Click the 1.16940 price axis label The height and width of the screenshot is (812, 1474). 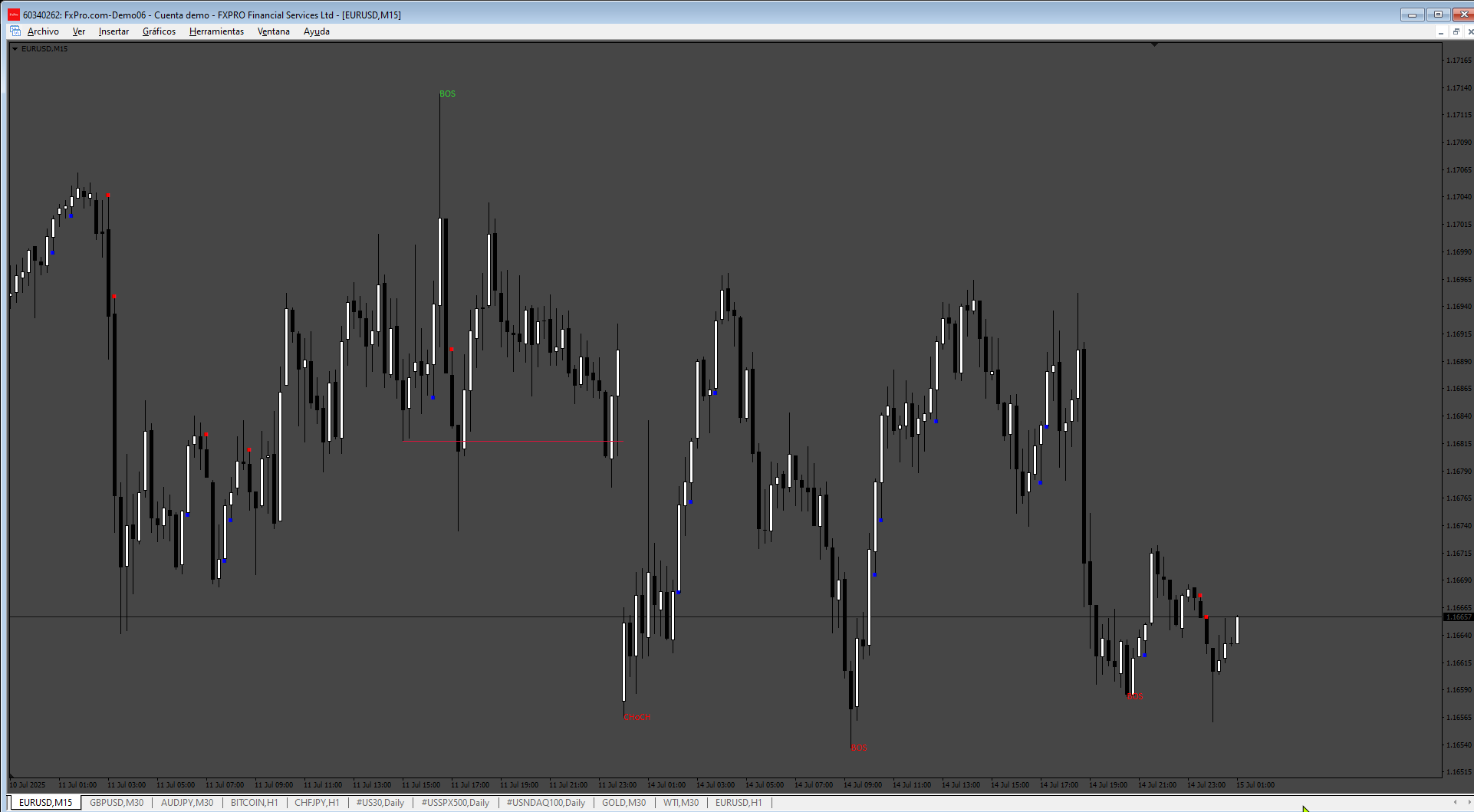(x=1459, y=307)
